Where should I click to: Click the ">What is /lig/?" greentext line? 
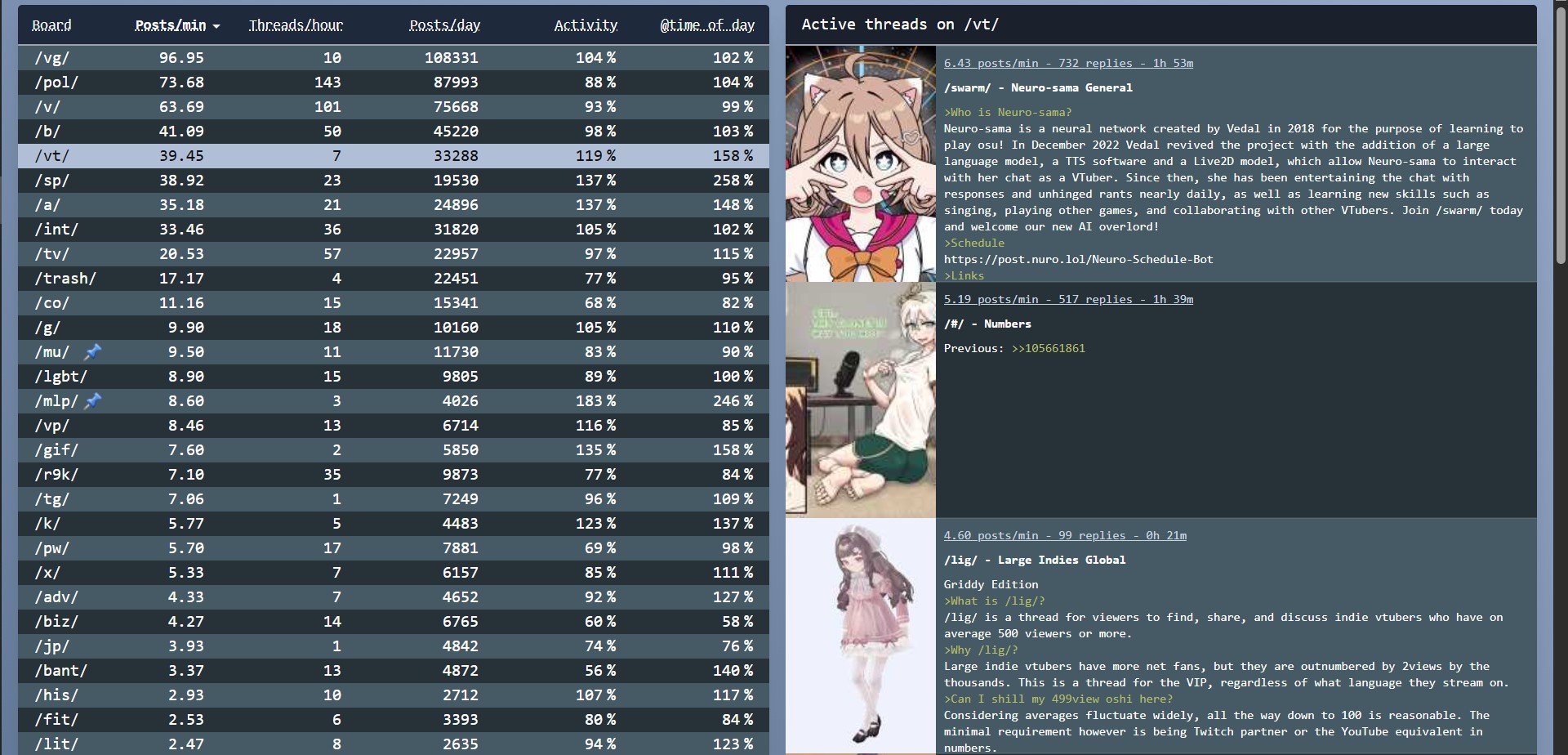[995, 601]
